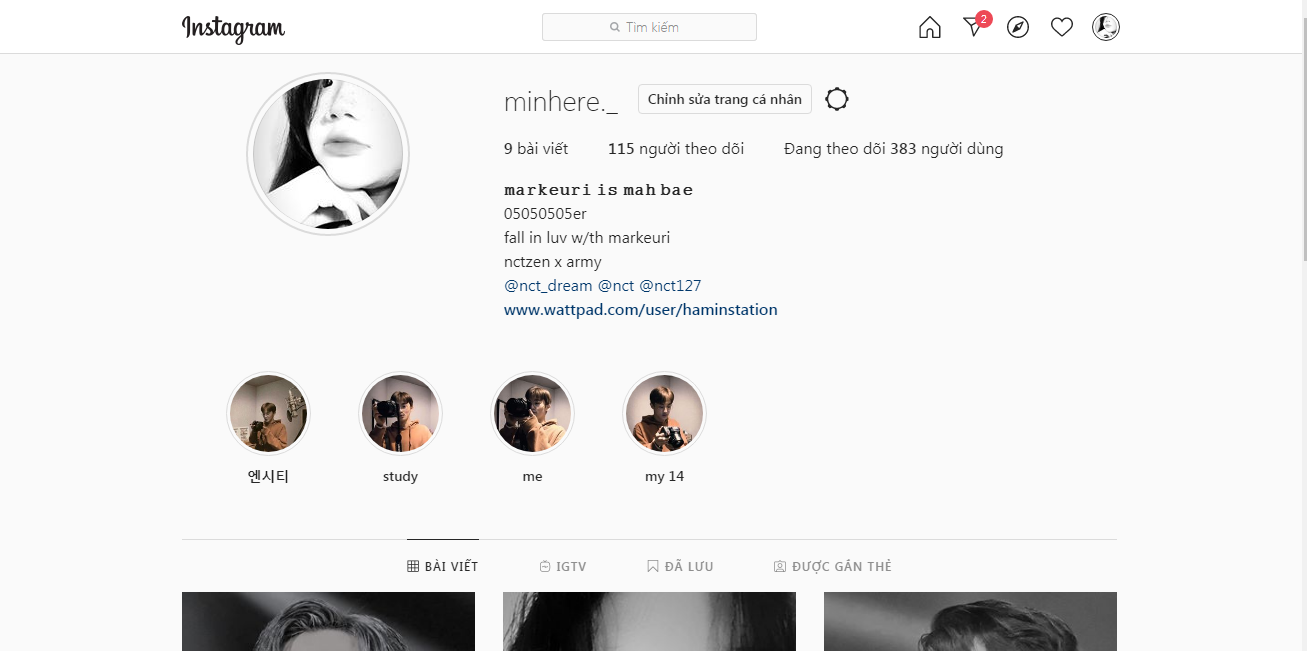Switch to the IGTV tab
Viewport: 1307px width, 651px height.
click(563, 566)
